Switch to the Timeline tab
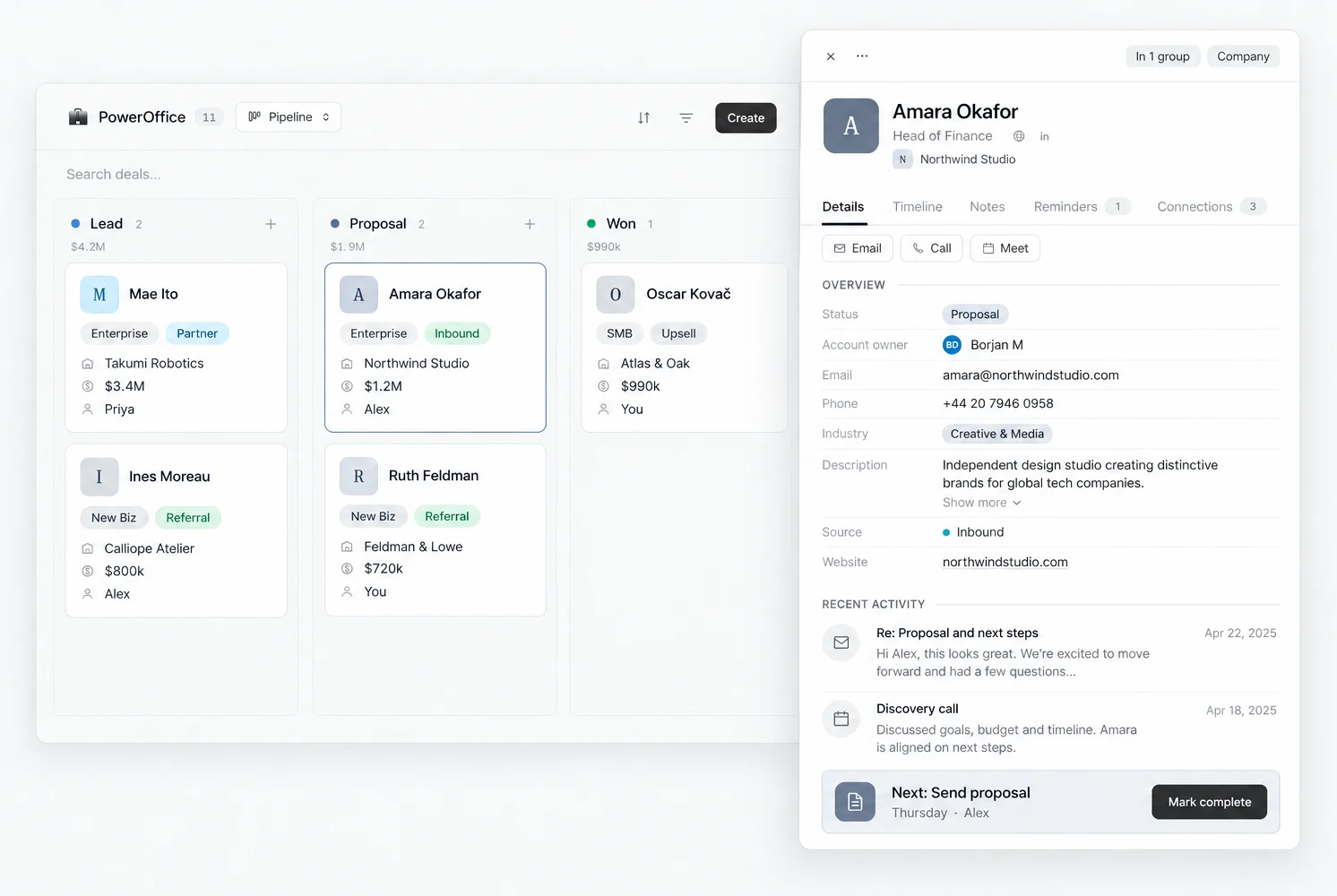1337x896 pixels. click(x=918, y=207)
